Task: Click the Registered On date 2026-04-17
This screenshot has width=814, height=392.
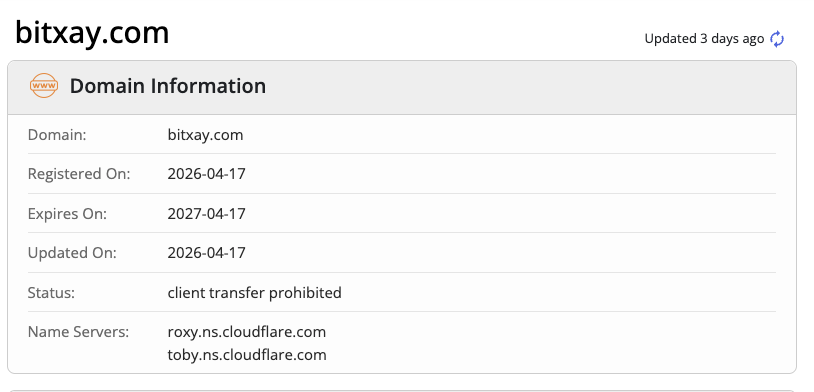Action: coord(206,174)
